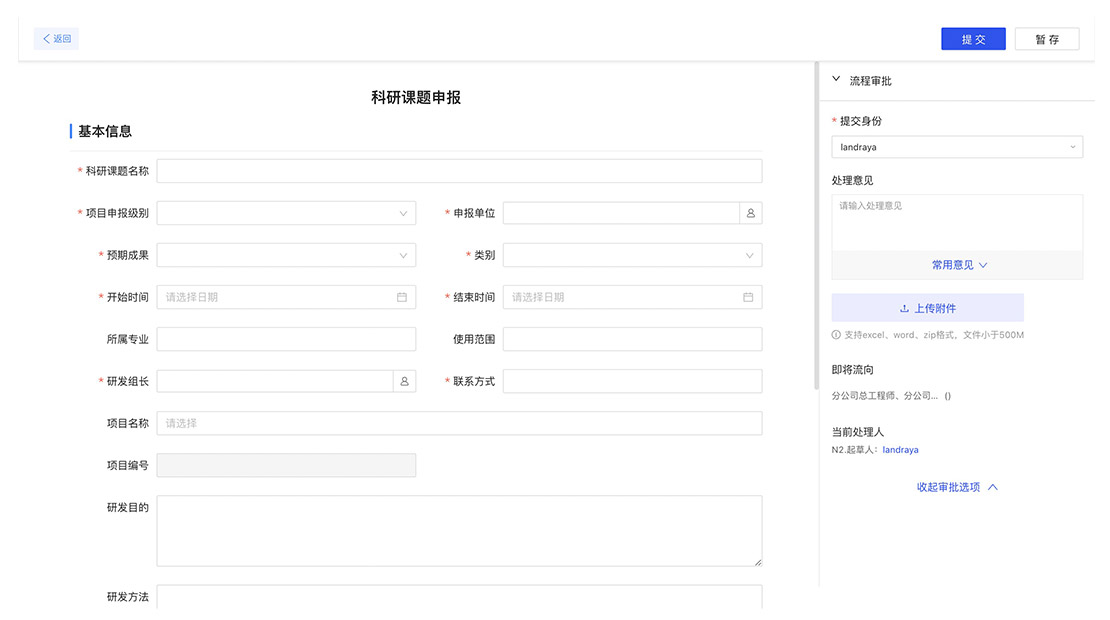Screen dimensions: 1110x620
Task: Open the 预期成果 dropdown
Action: tap(286, 255)
